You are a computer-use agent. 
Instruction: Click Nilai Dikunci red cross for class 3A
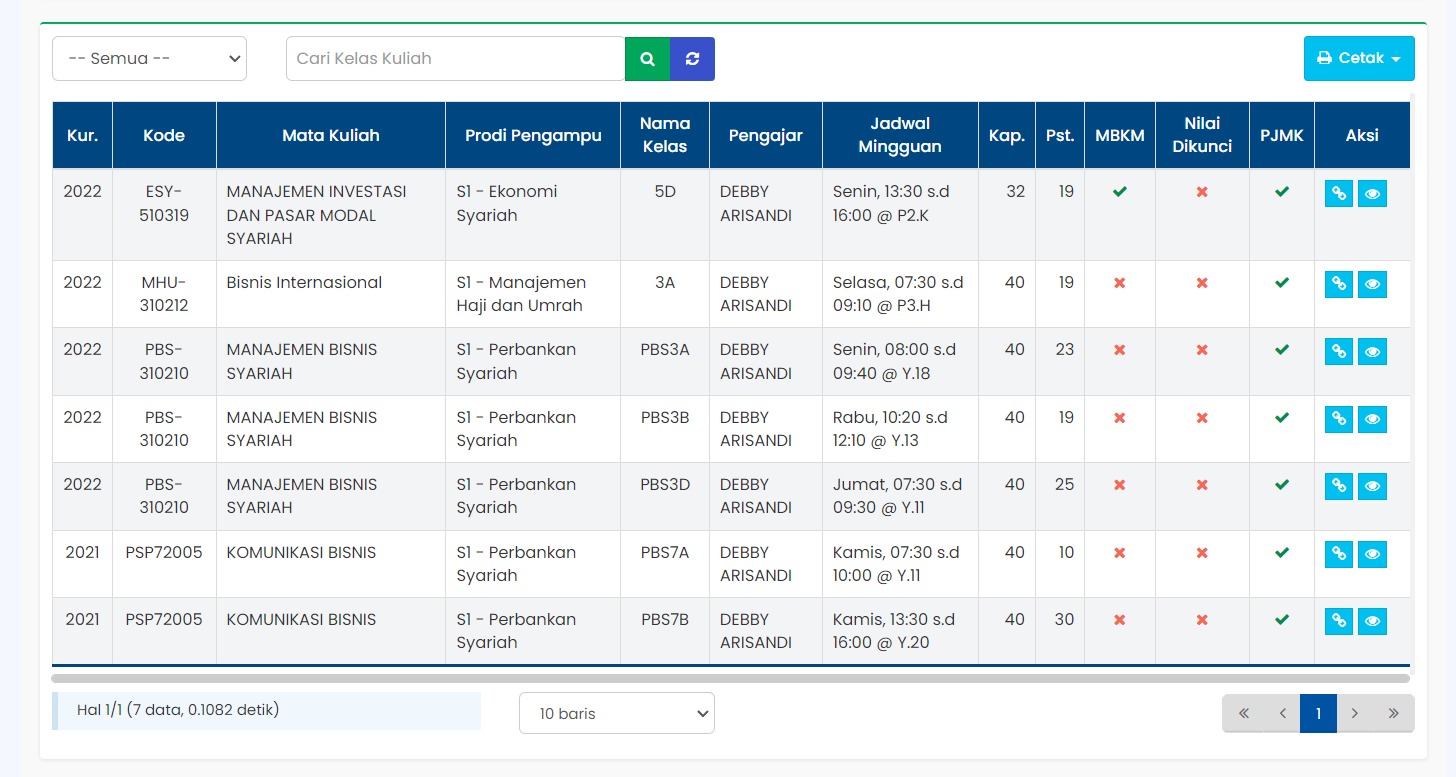click(x=1202, y=283)
